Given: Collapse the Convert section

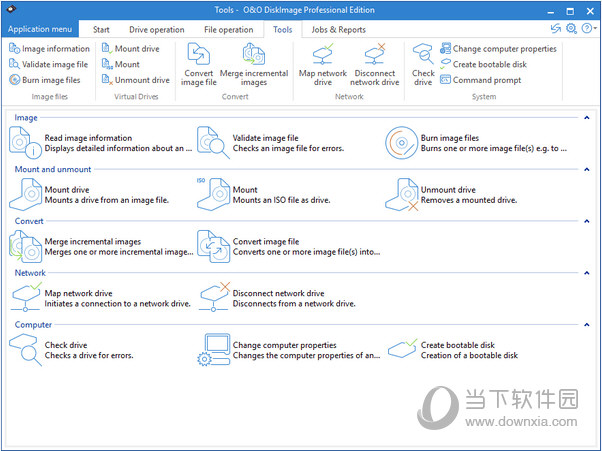Looking at the screenshot, I should pos(587,221).
